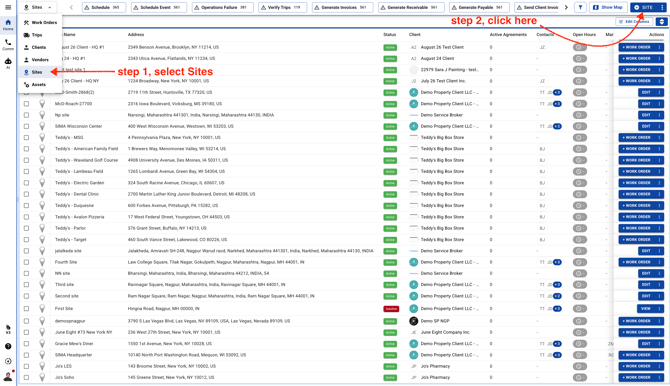Image resolution: width=670 pixels, height=386 pixels.
Task: Open the hamburger main menu
Action: point(8,7)
